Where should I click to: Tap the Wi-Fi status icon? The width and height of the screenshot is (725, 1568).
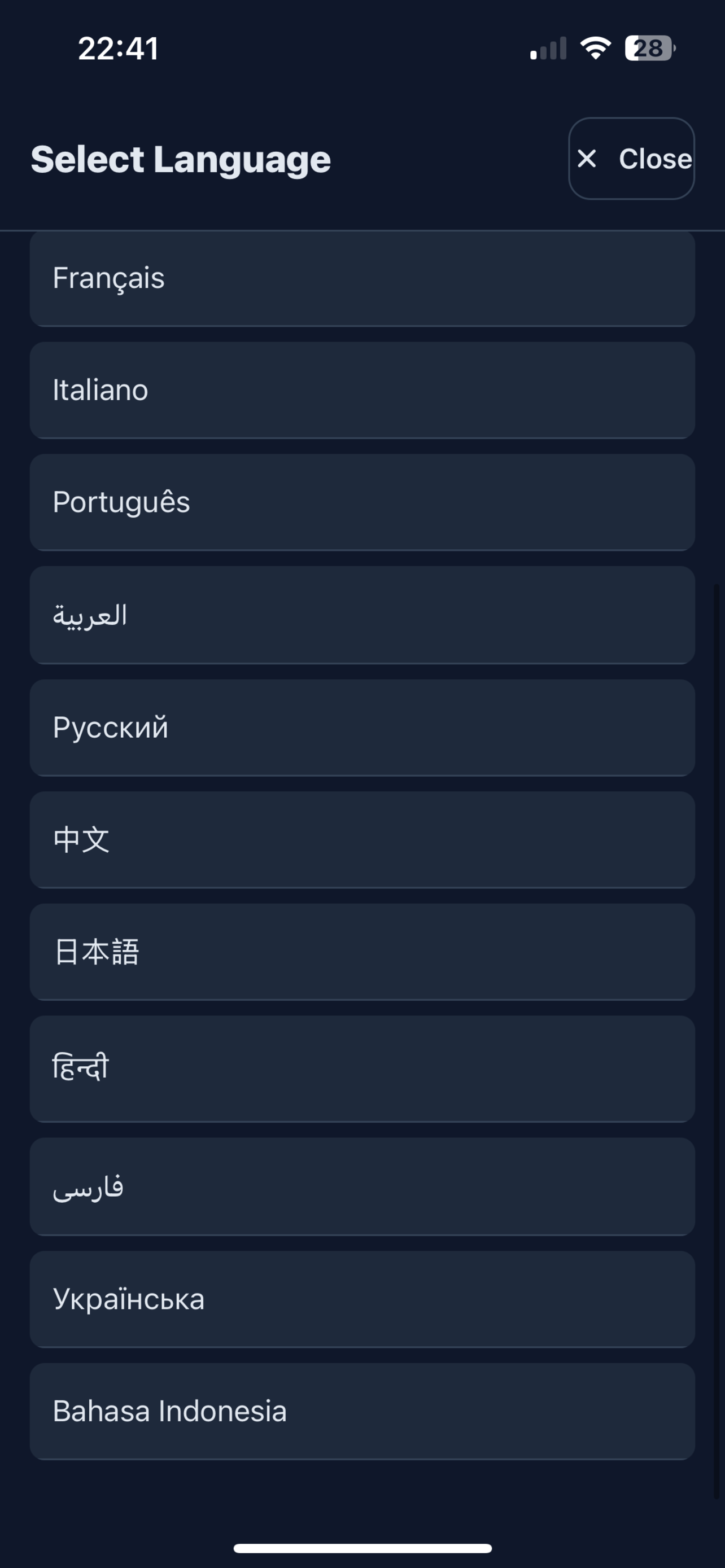click(x=595, y=48)
